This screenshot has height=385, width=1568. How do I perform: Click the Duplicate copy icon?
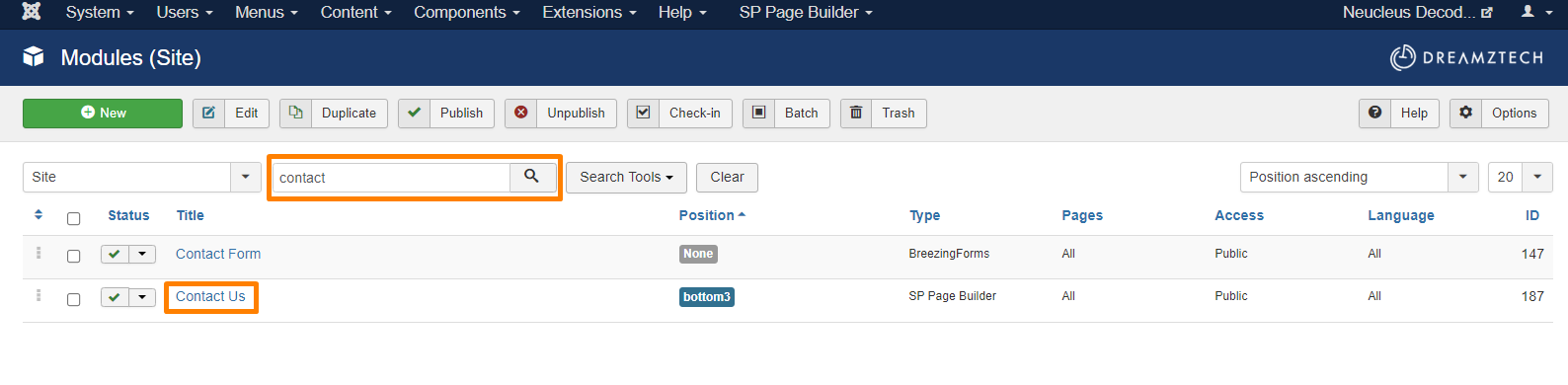tap(296, 114)
